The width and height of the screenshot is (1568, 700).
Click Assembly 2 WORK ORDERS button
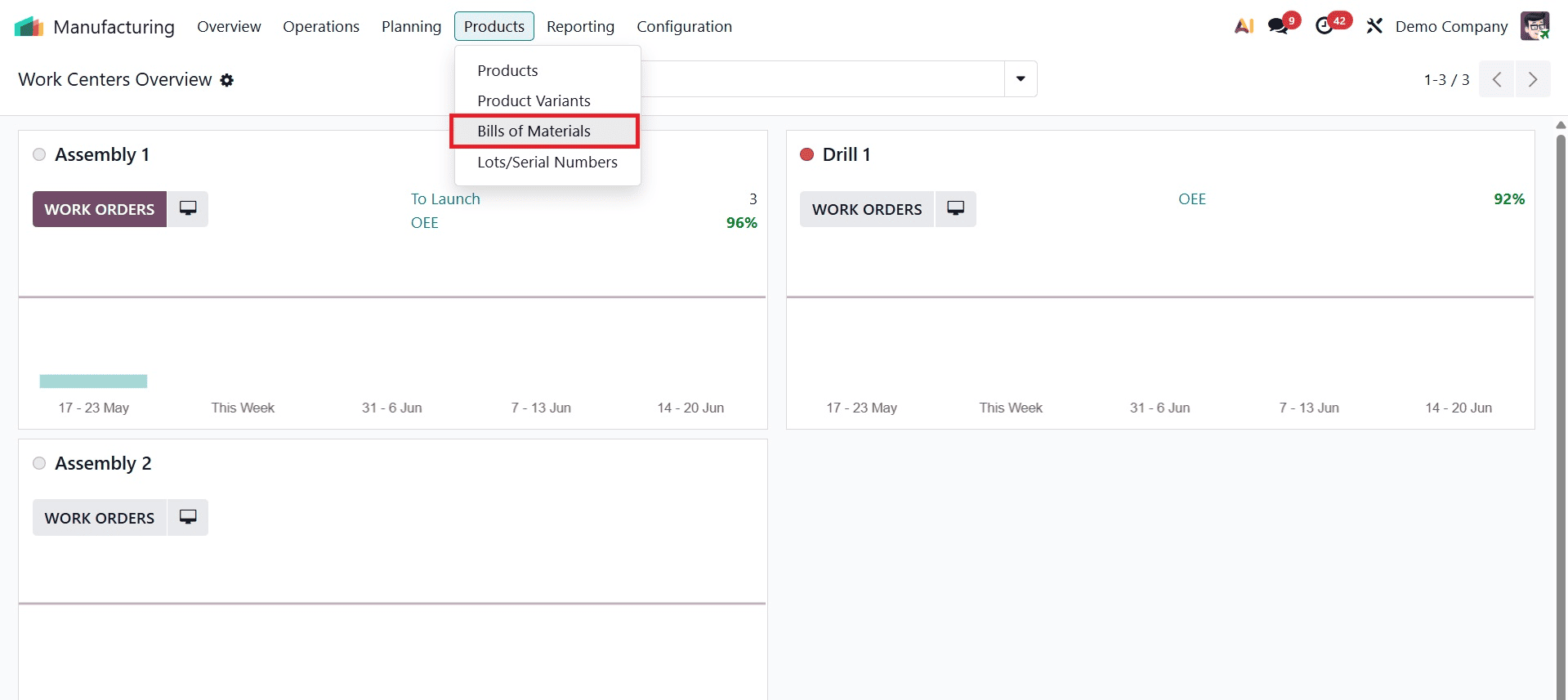click(100, 518)
